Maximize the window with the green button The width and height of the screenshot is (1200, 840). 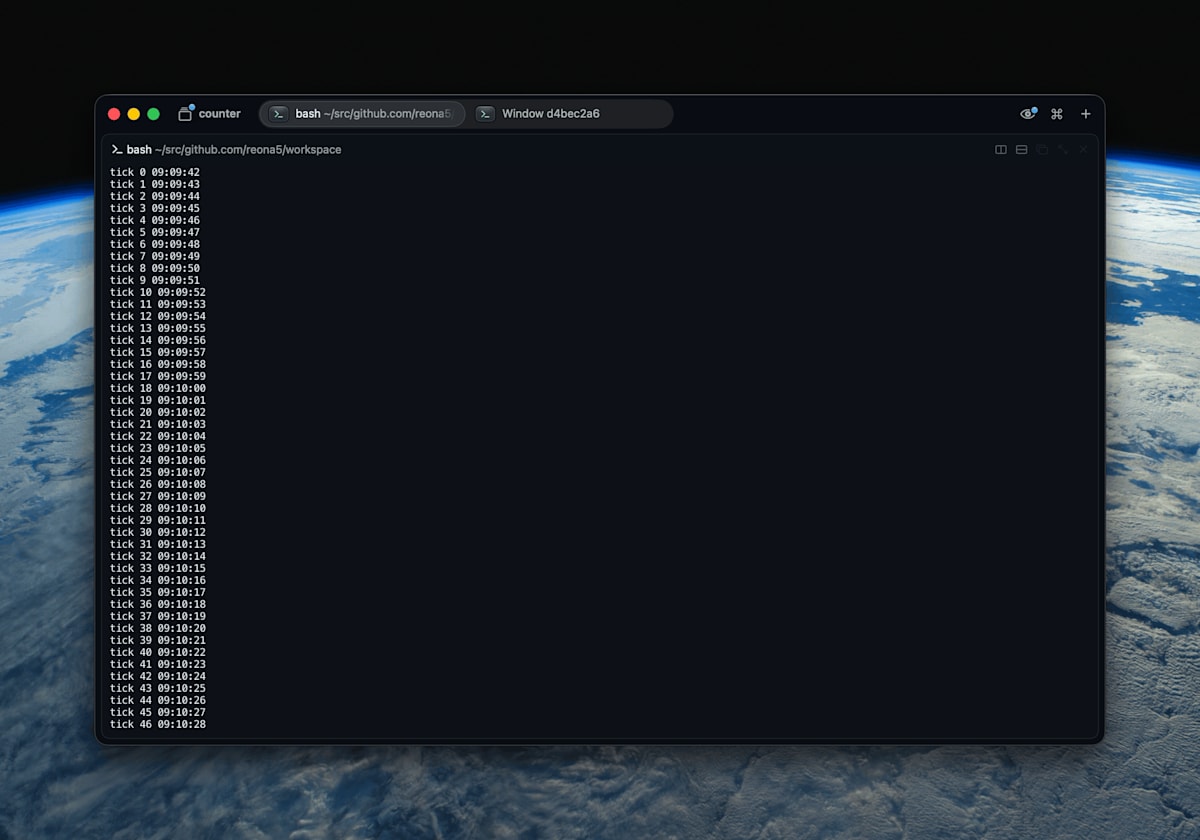154,114
